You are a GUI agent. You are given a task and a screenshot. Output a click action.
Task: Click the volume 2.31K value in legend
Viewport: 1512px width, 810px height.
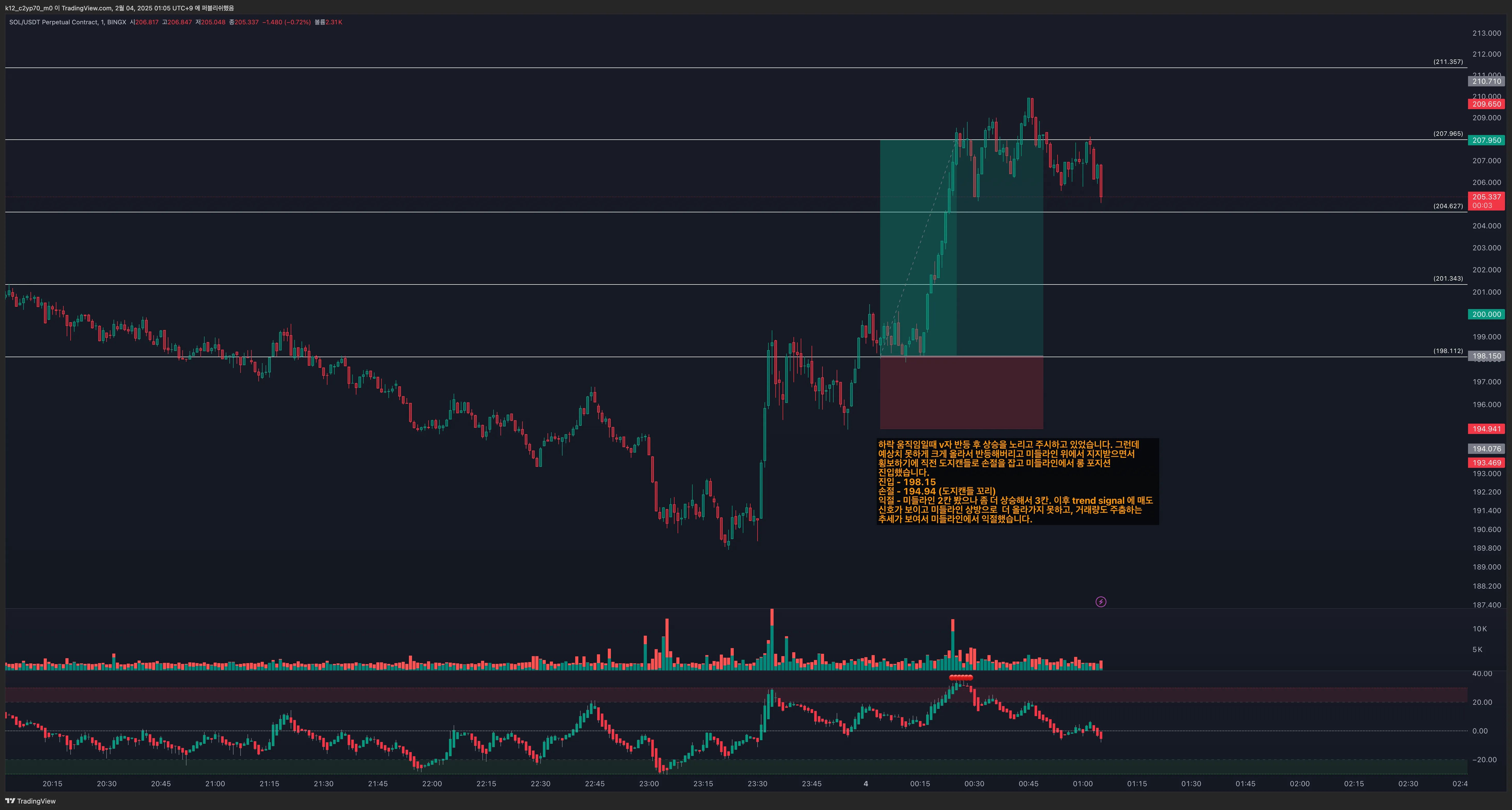tap(334, 22)
